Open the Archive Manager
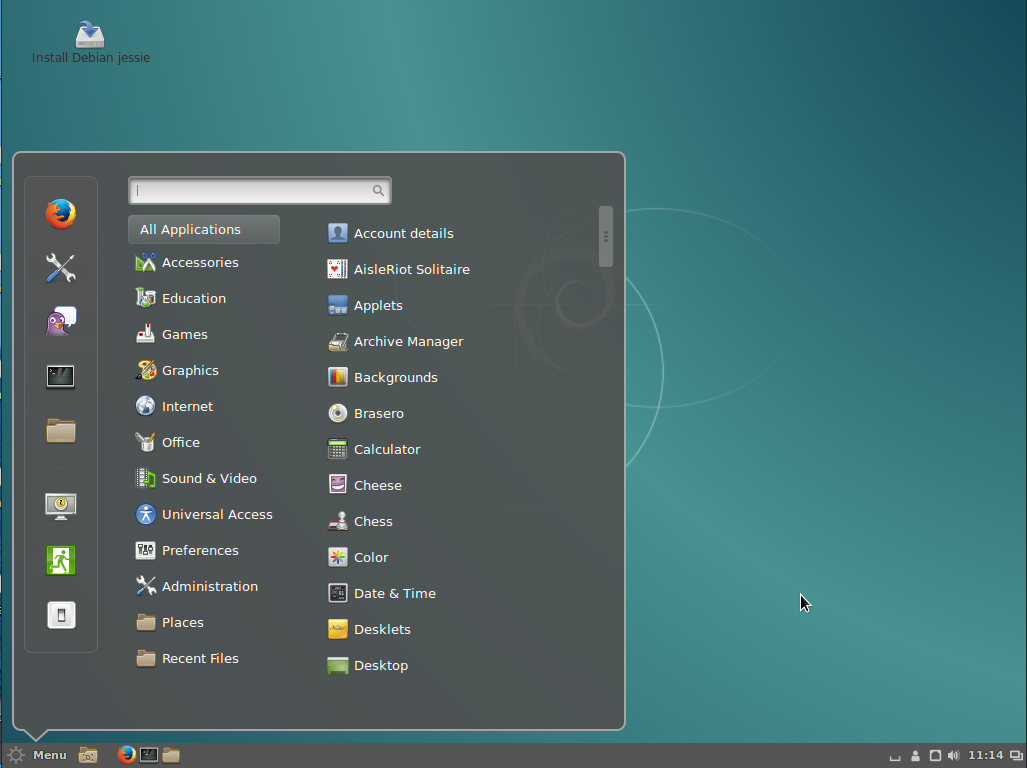1027x768 pixels. coord(408,341)
